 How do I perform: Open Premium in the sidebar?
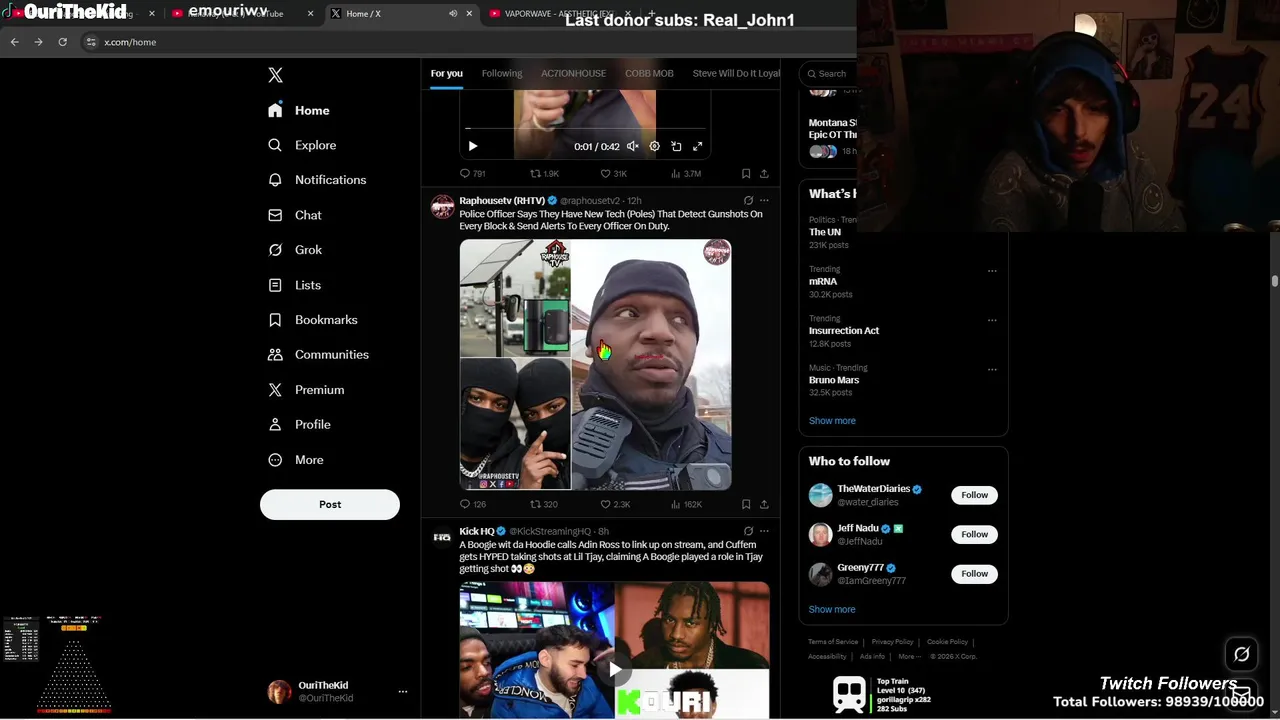coord(306,390)
